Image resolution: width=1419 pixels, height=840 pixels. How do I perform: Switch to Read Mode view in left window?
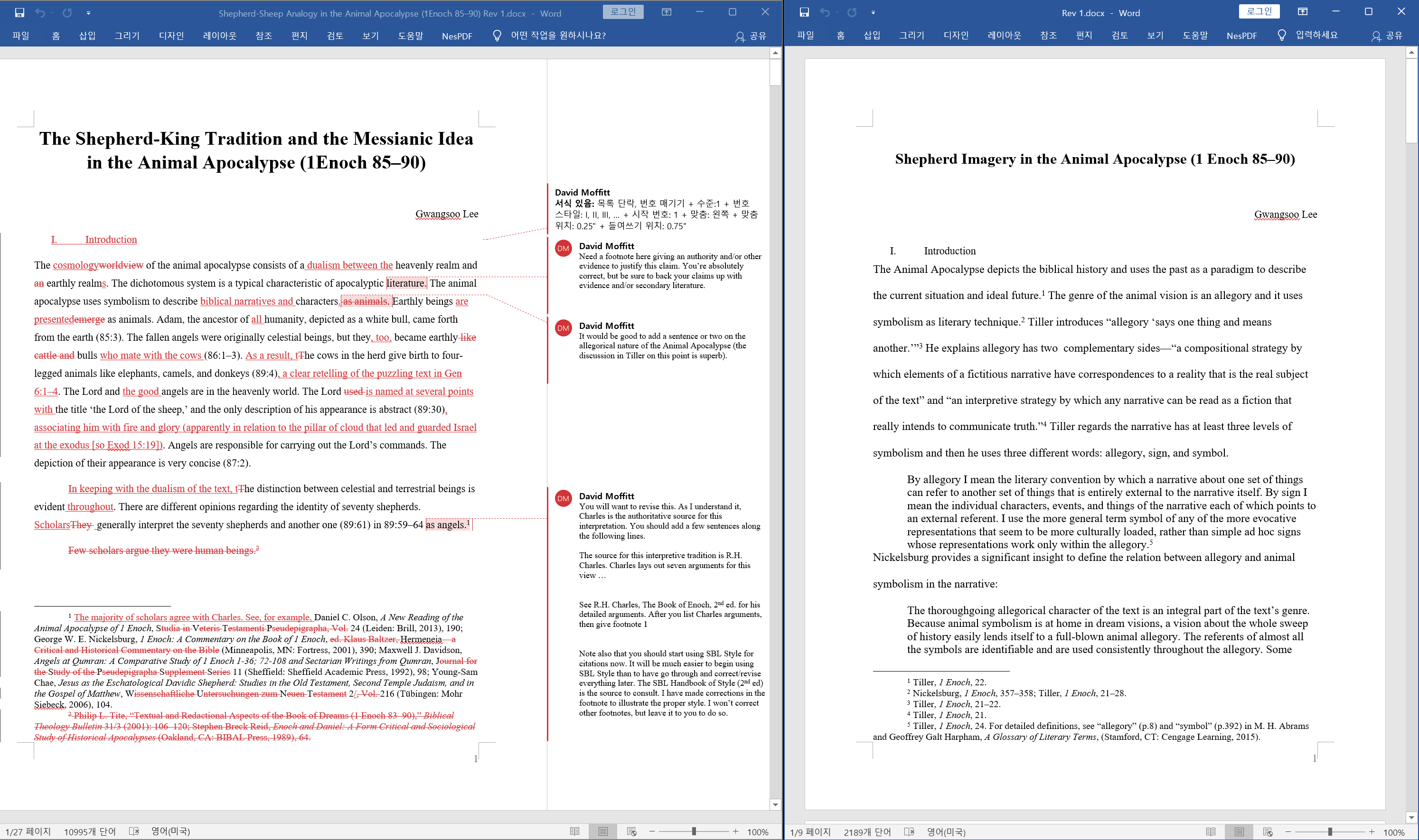tap(574, 831)
